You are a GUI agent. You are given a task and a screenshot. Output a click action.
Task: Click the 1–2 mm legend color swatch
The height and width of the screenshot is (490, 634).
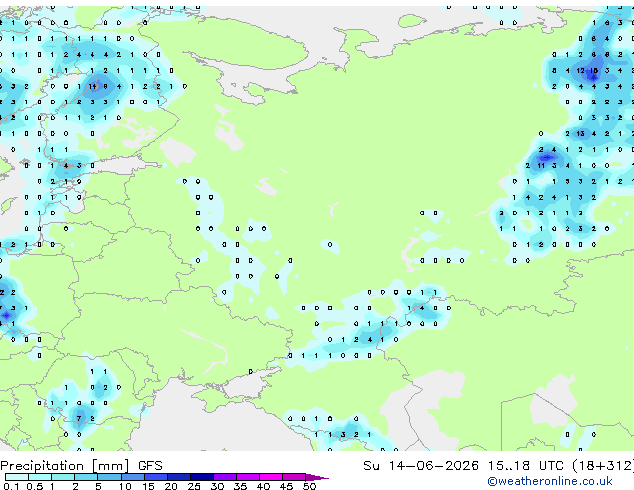pos(63,477)
